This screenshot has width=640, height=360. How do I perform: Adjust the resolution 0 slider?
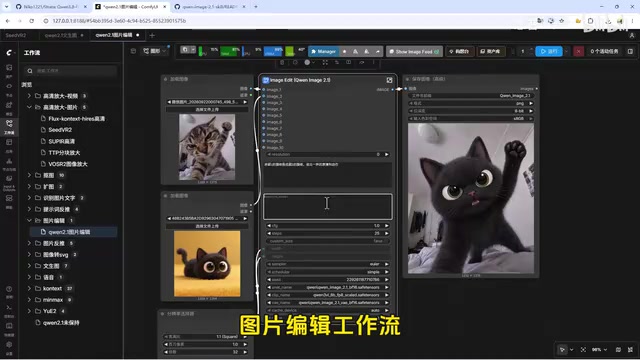tap(327, 154)
